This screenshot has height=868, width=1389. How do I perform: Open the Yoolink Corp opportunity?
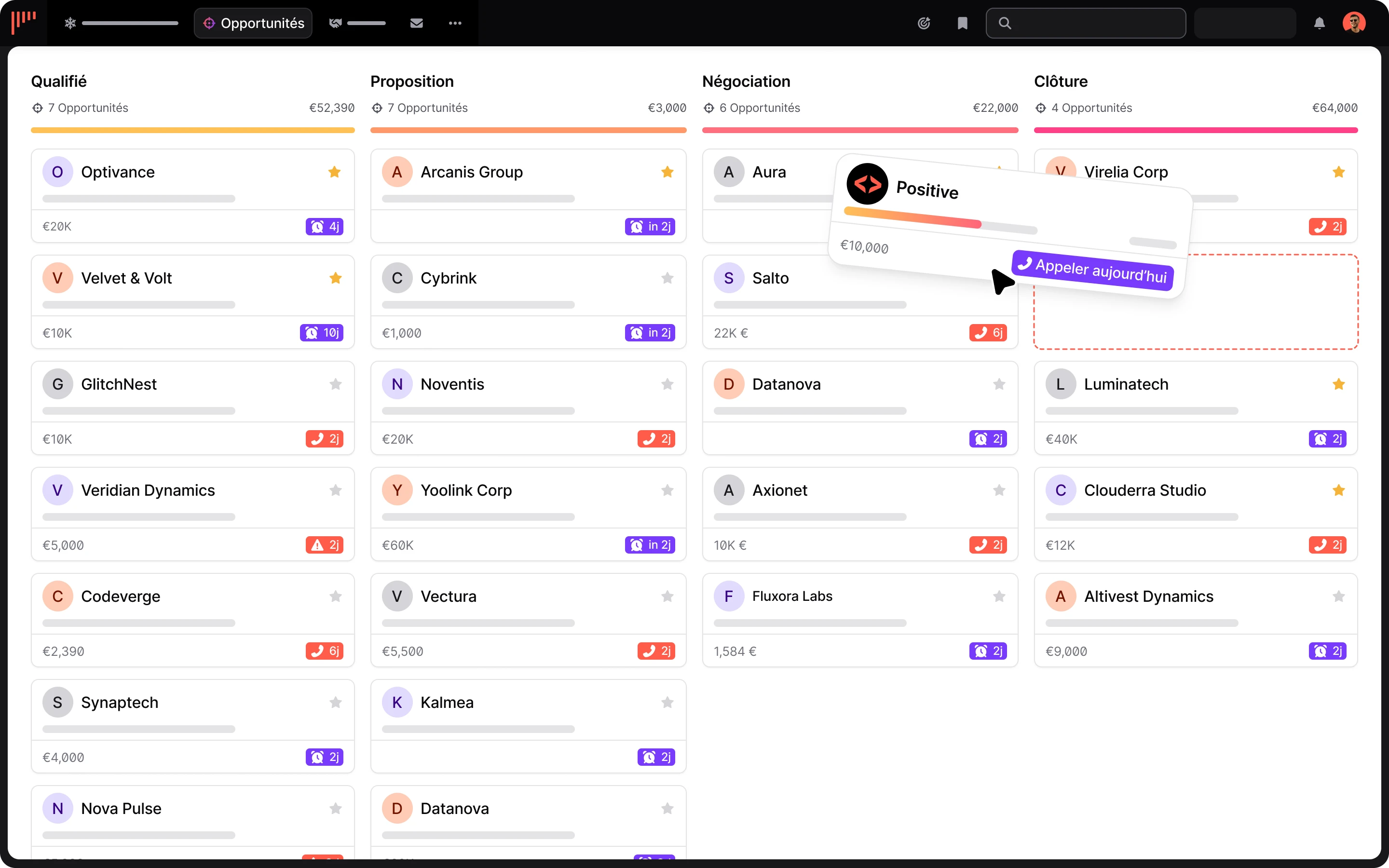pos(528,514)
